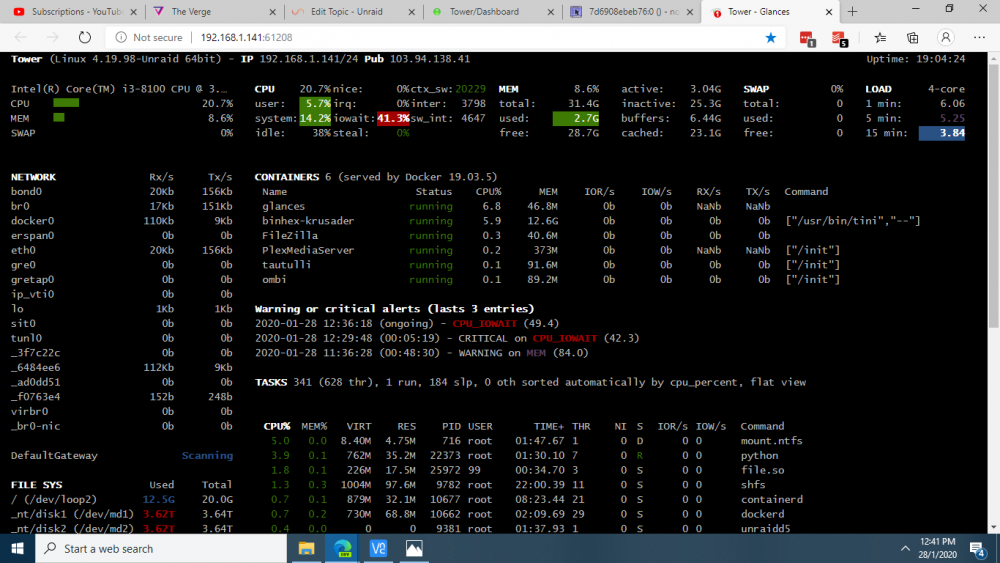Close the Edit Topic - Unraid tab
The height and width of the screenshot is (563, 1000).
[x=411, y=12]
